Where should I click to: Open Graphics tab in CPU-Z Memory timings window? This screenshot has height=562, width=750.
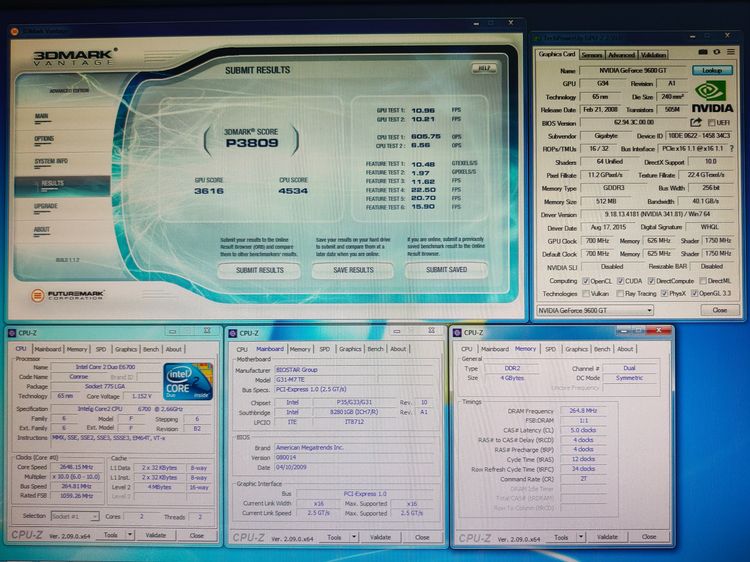tap(576, 349)
